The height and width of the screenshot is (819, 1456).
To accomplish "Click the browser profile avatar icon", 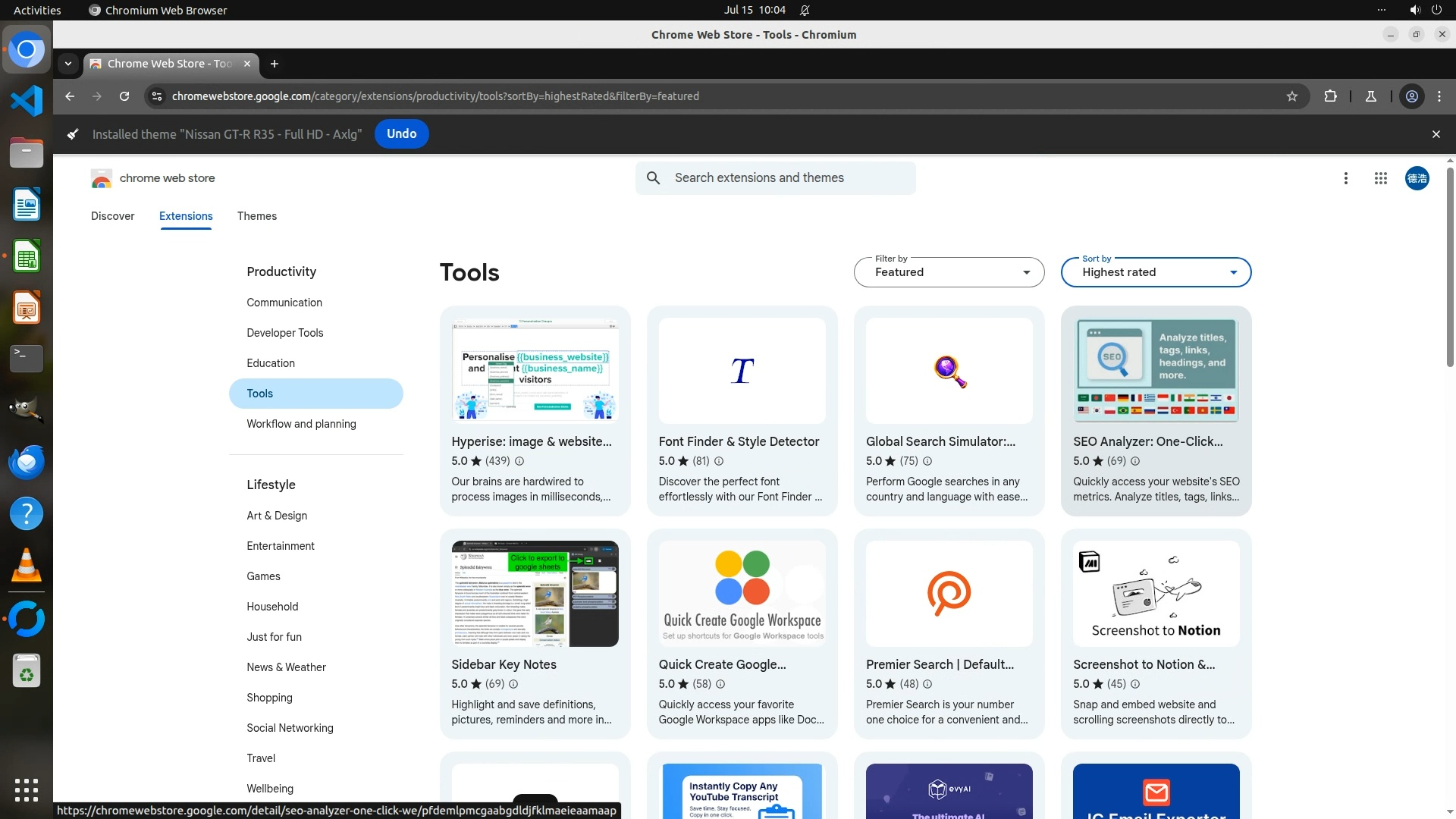I will 1412,96.
